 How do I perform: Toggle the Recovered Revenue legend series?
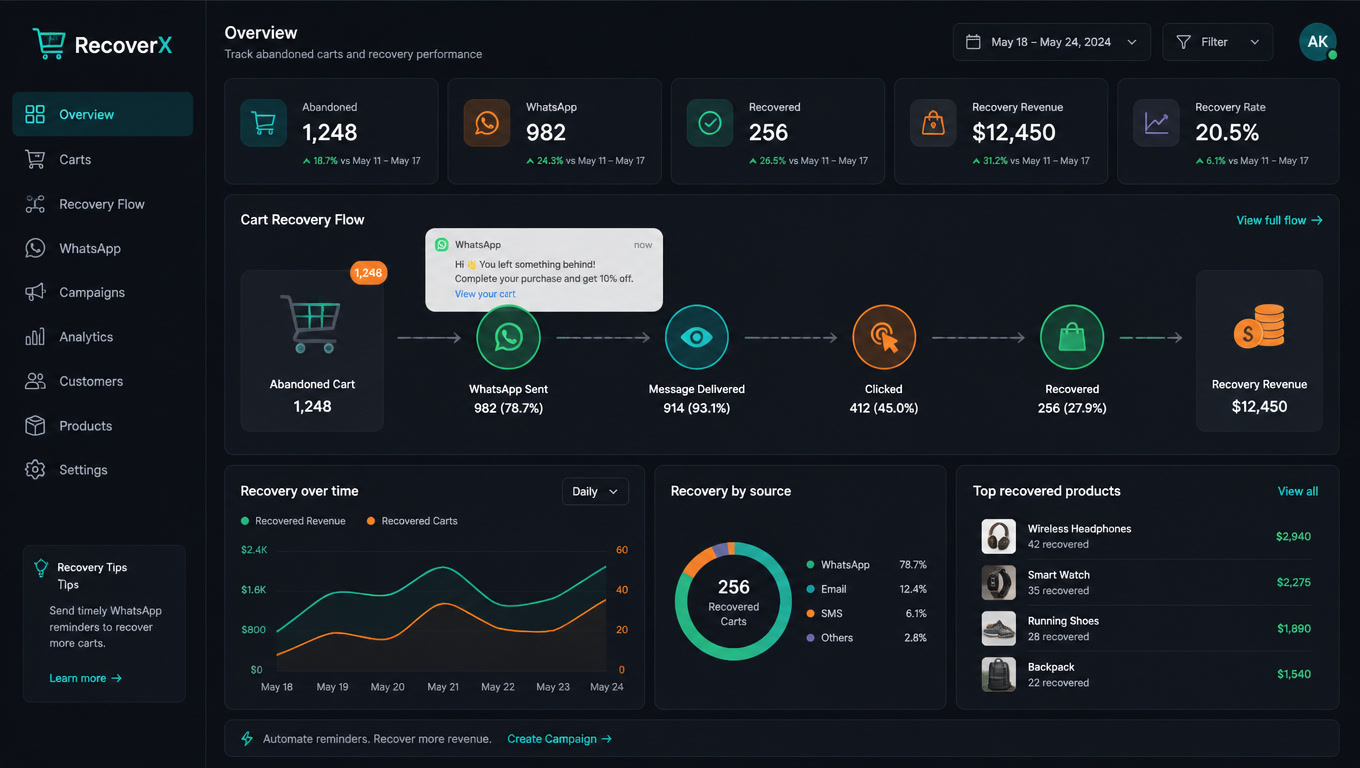pos(293,521)
